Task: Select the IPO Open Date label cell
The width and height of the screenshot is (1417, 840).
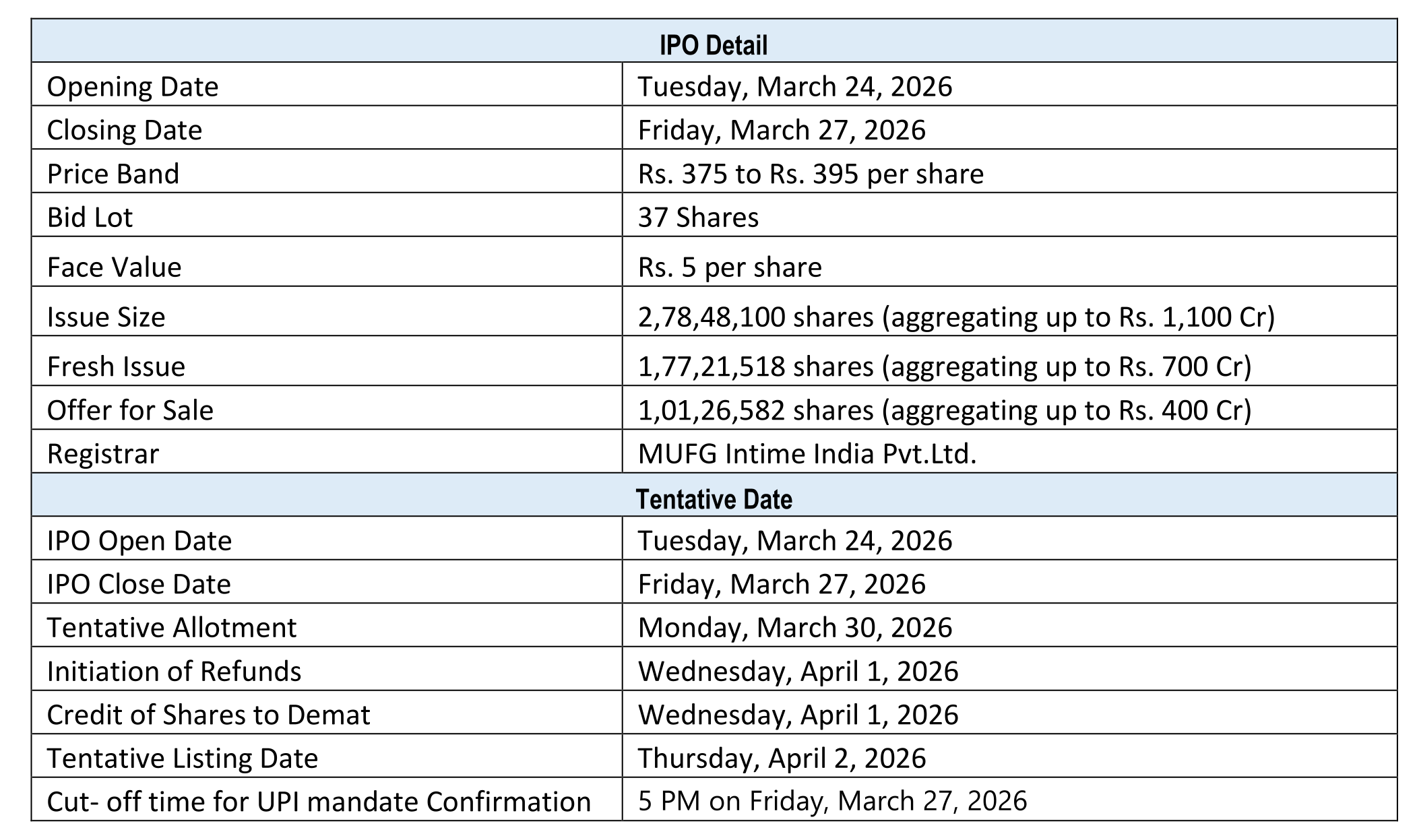Action: 139,541
